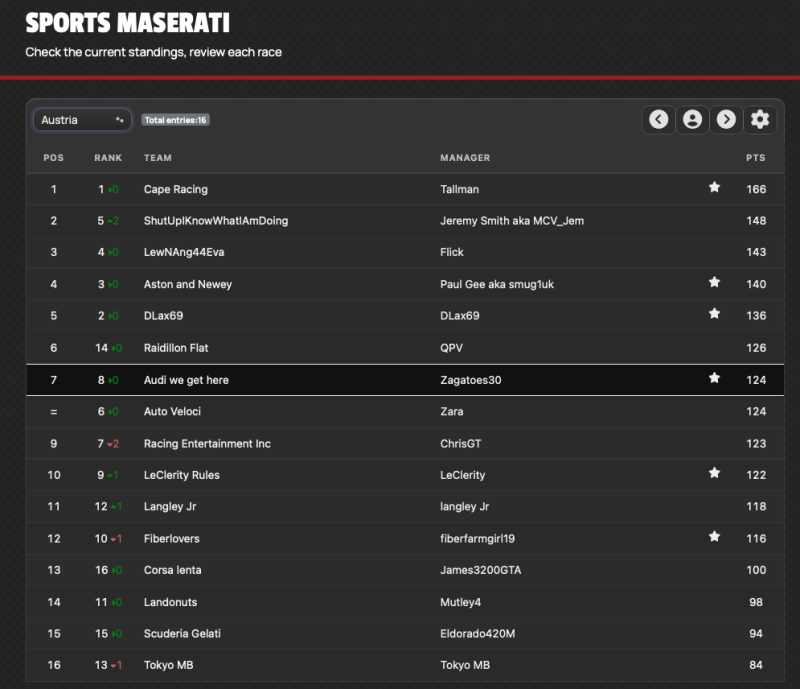Select the Audi we get here team
The width and height of the screenshot is (800, 689).
pos(186,380)
